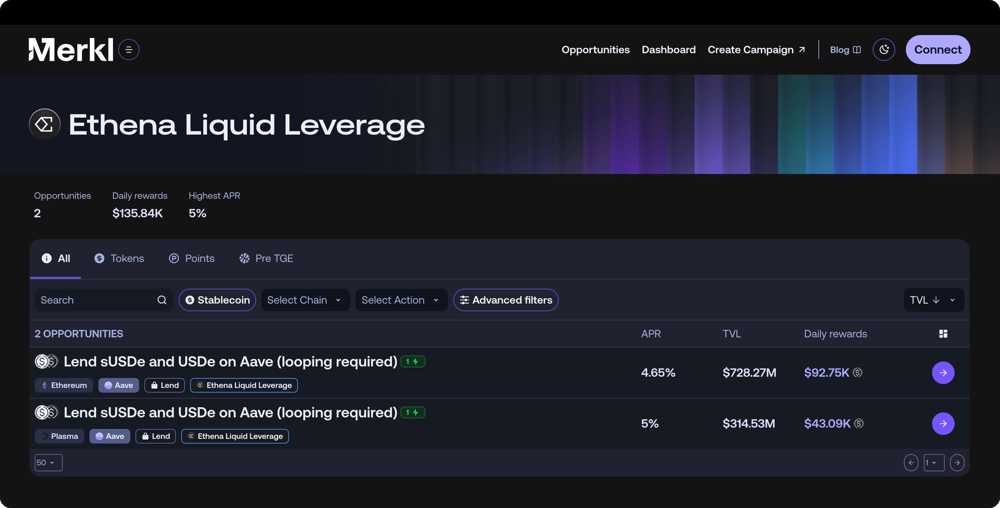Open Dashboard in top navigation
Screen dimensions: 1000x508
668,50
